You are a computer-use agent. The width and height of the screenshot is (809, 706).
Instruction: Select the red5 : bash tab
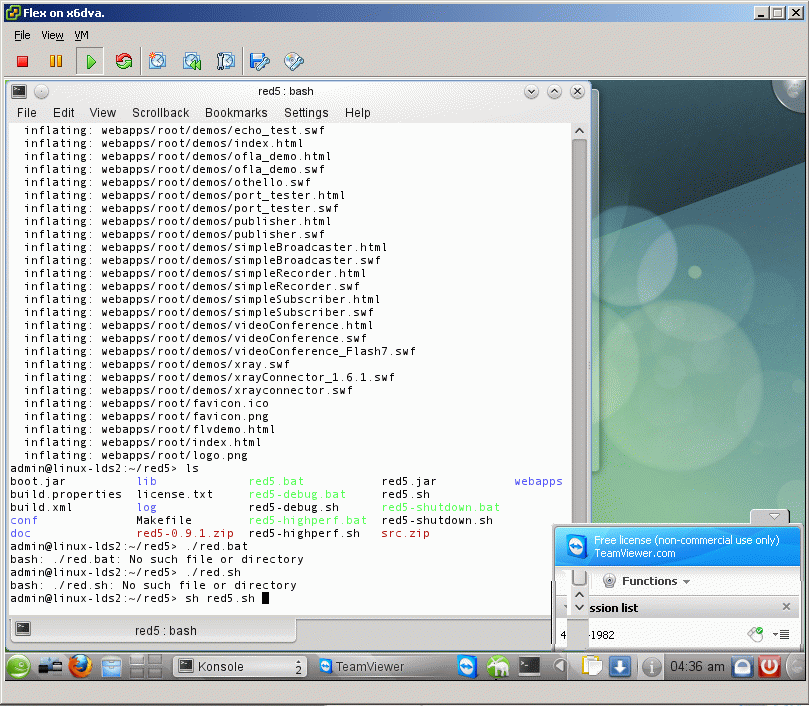153,630
